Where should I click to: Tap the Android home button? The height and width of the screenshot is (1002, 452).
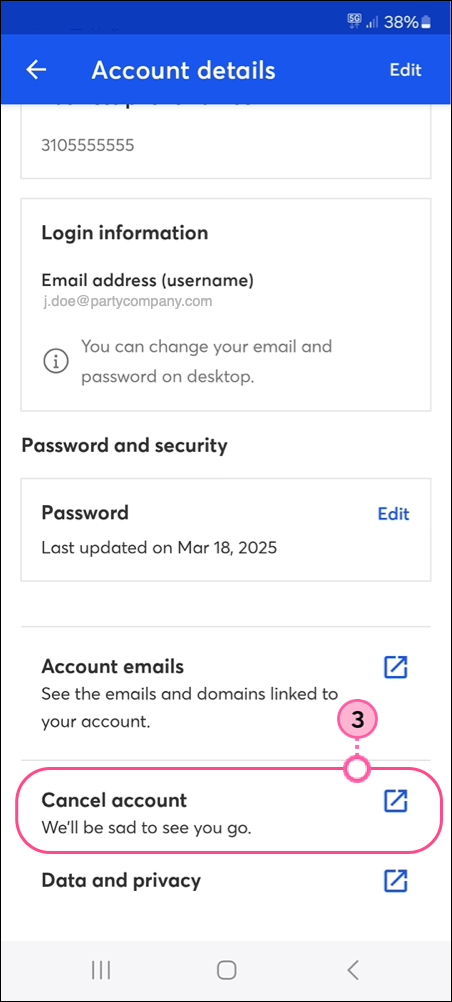226,970
